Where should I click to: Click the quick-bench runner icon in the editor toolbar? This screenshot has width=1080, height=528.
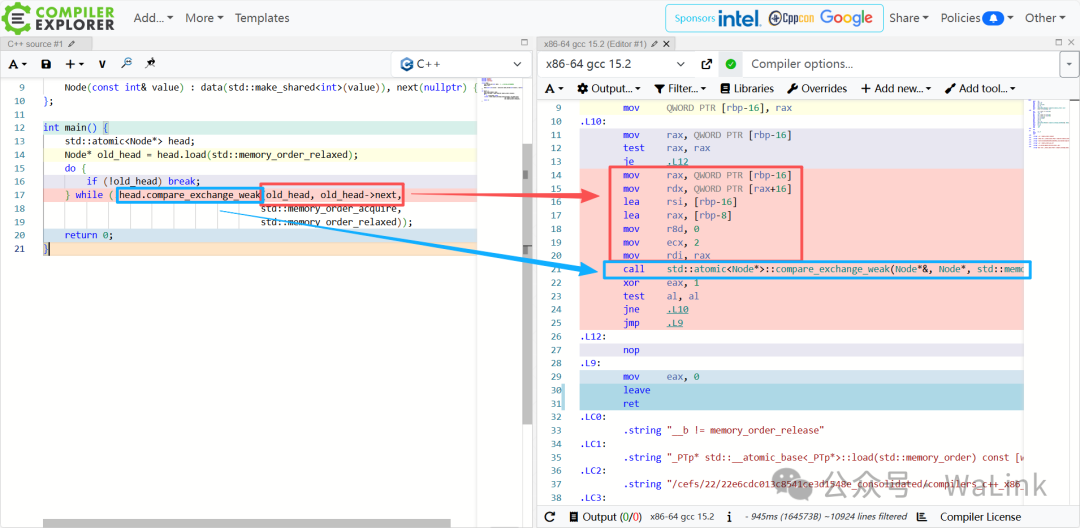pos(150,63)
